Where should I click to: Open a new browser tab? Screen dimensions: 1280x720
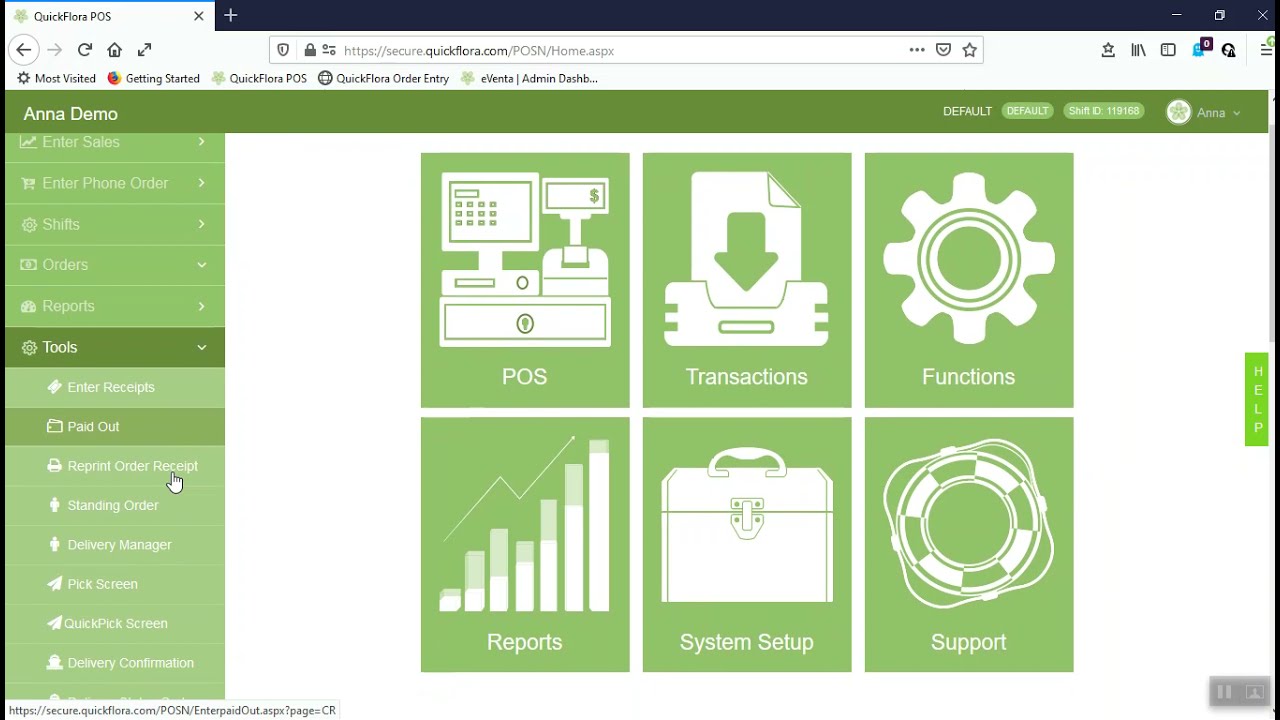231,16
